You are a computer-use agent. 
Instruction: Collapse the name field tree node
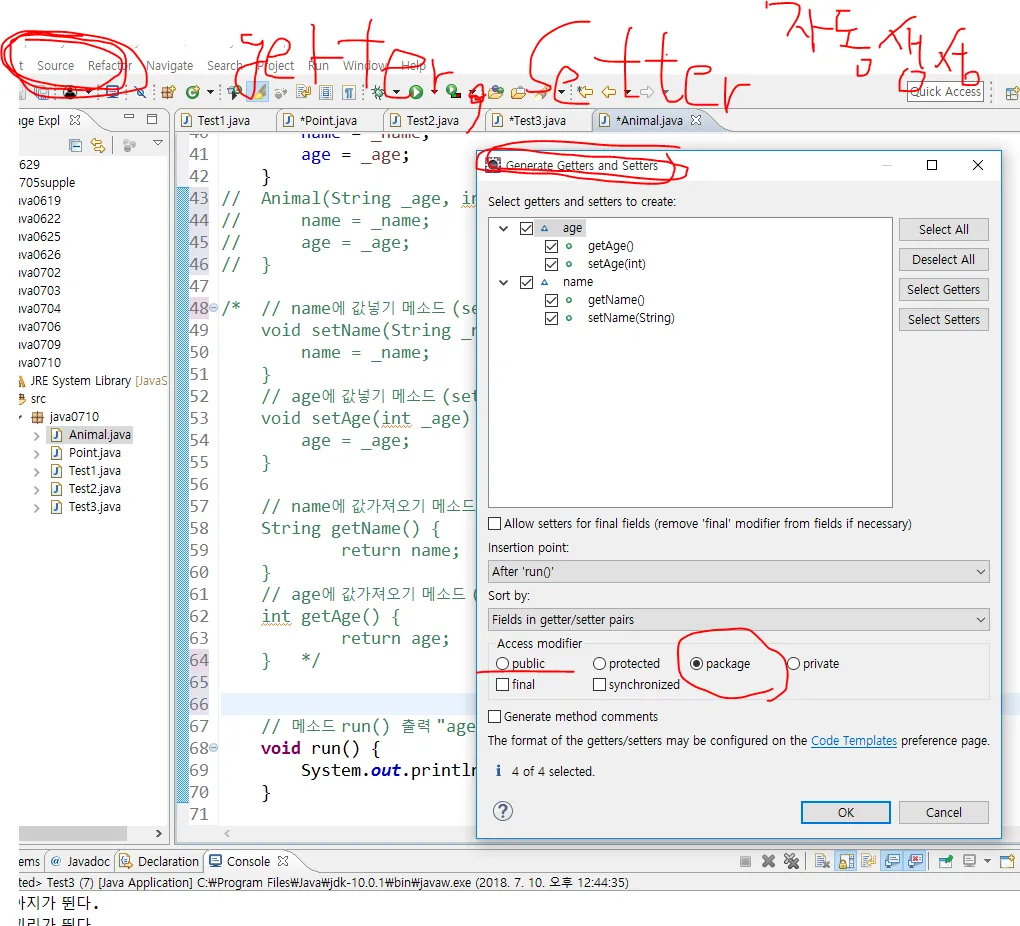(503, 282)
